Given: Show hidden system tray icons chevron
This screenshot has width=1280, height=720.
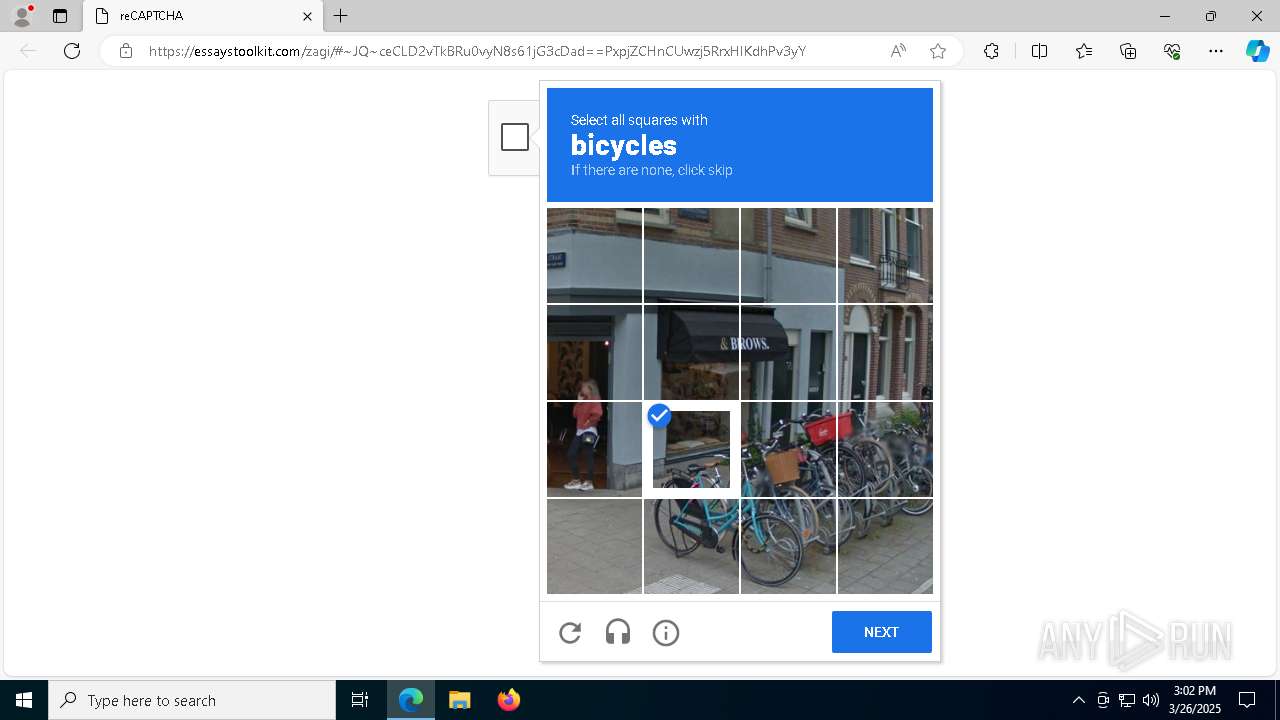Looking at the screenshot, I should coord(1078,700).
